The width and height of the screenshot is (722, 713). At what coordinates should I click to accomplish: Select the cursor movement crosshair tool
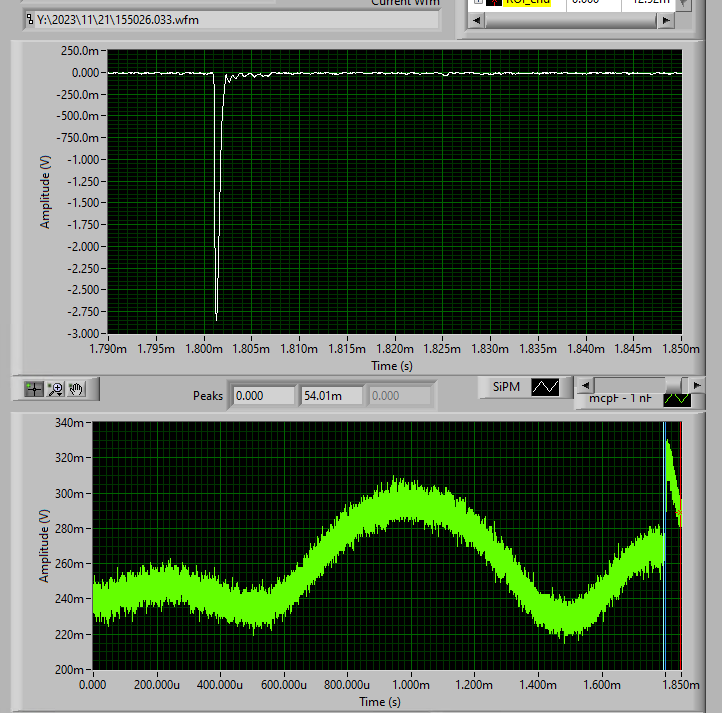[34, 389]
